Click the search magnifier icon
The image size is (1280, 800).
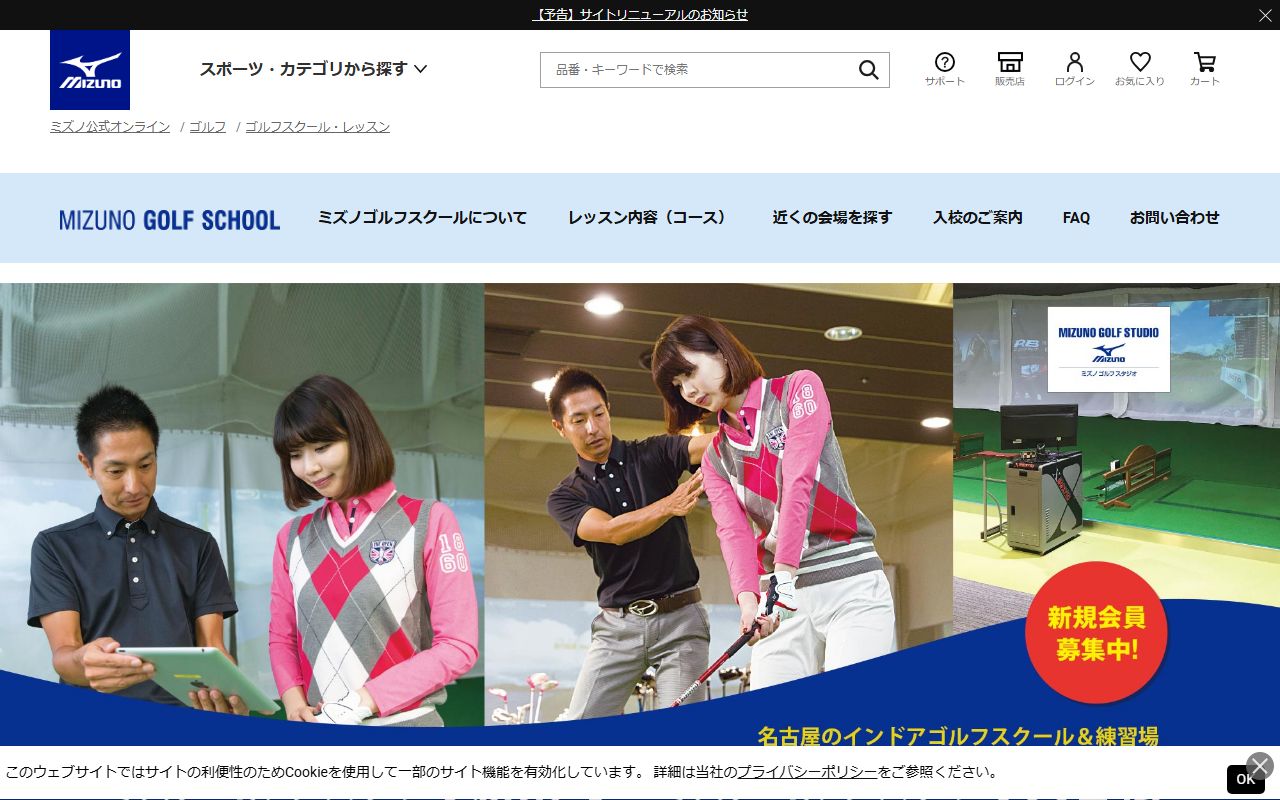(868, 70)
